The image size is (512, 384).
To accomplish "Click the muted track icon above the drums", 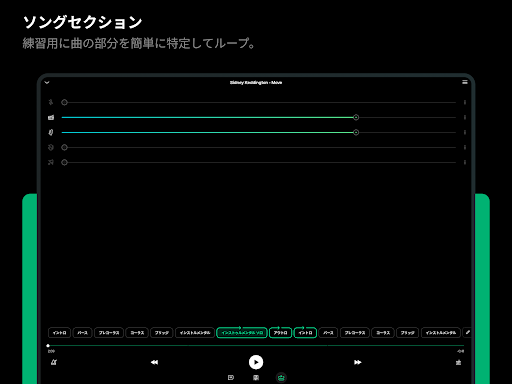I will click(51, 102).
